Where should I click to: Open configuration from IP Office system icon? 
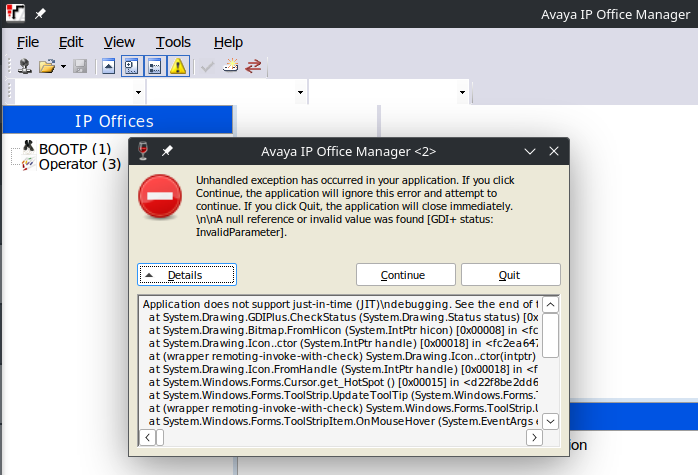coord(25,66)
